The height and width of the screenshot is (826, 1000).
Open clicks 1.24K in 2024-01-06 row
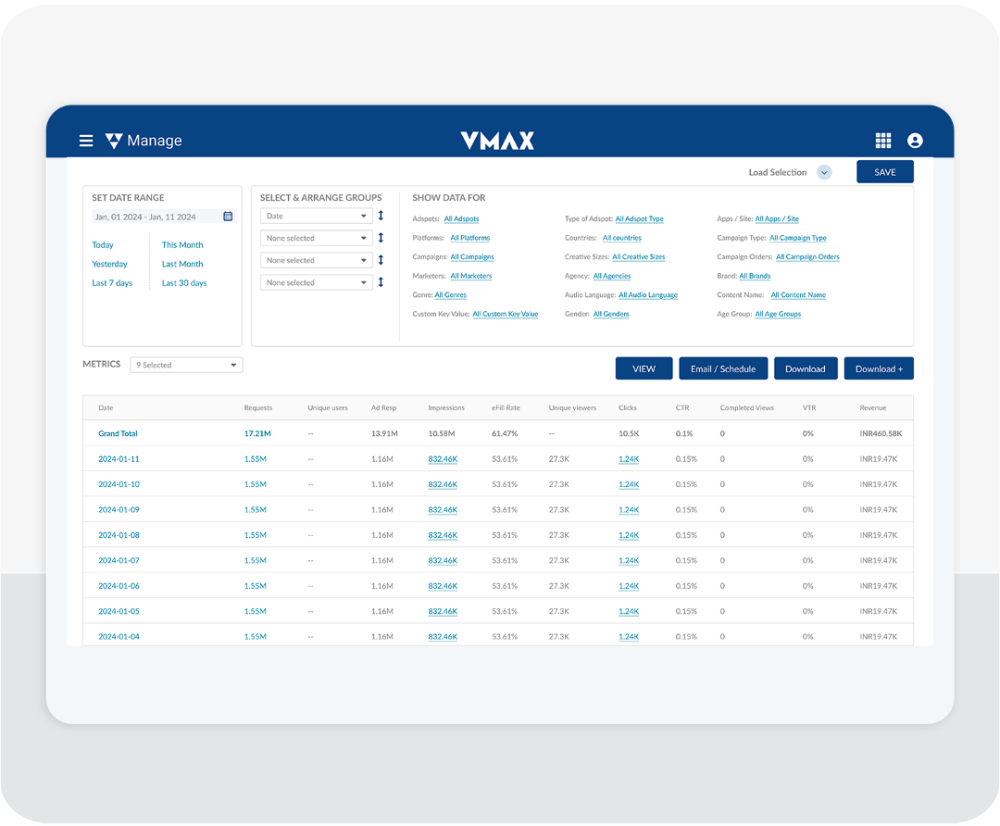click(628, 586)
